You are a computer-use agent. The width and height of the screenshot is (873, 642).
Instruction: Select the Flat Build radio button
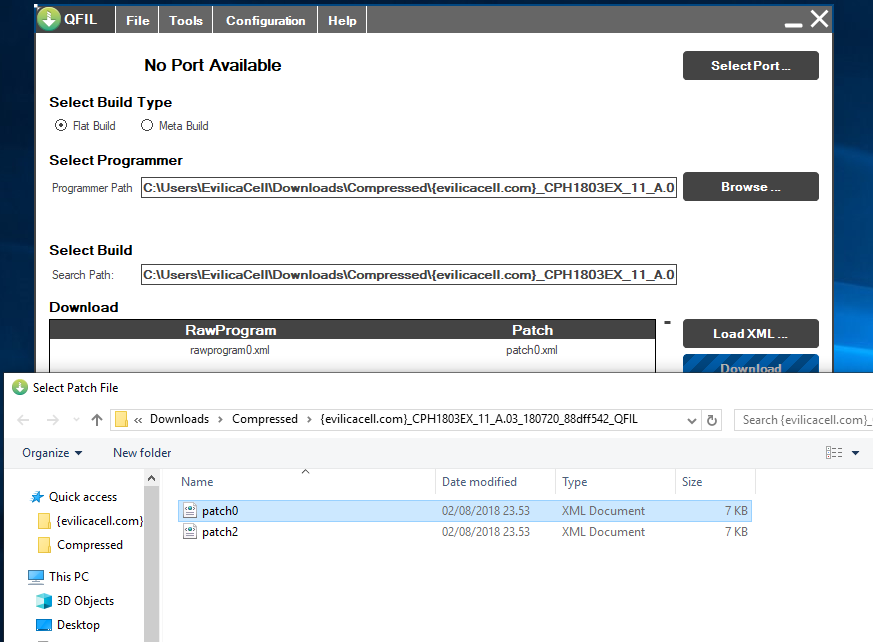pyautogui.click(x=61, y=125)
